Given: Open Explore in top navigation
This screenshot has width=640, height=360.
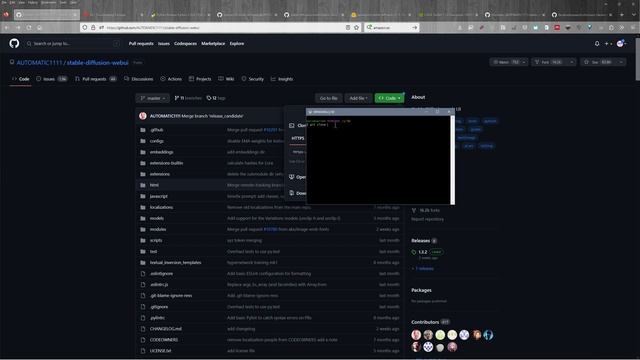Looking at the screenshot, I should (x=237, y=43).
